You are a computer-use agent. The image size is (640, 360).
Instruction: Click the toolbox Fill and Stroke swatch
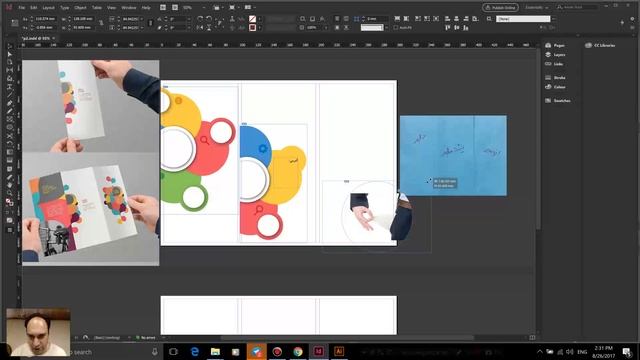pos(9,202)
